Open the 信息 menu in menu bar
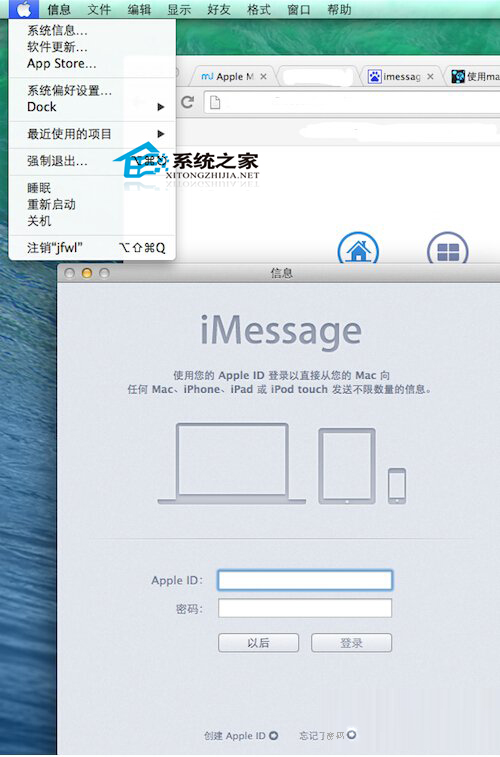 (59, 9)
